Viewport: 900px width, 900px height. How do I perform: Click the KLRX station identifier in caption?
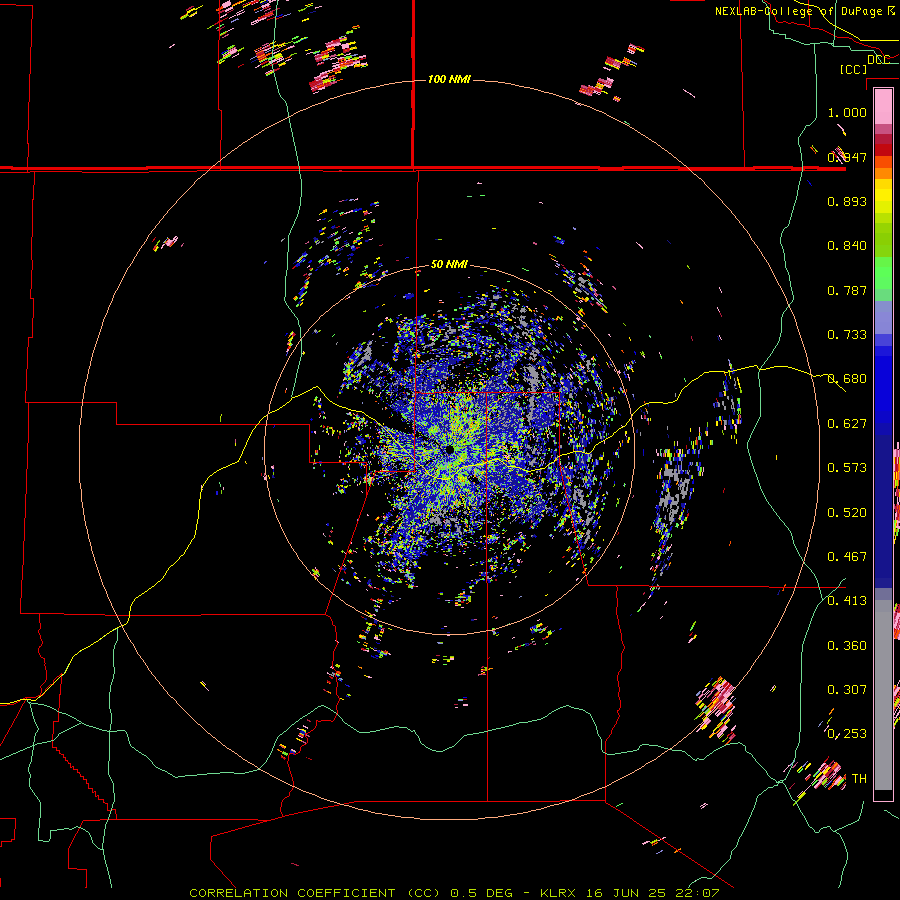pos(560,893)
